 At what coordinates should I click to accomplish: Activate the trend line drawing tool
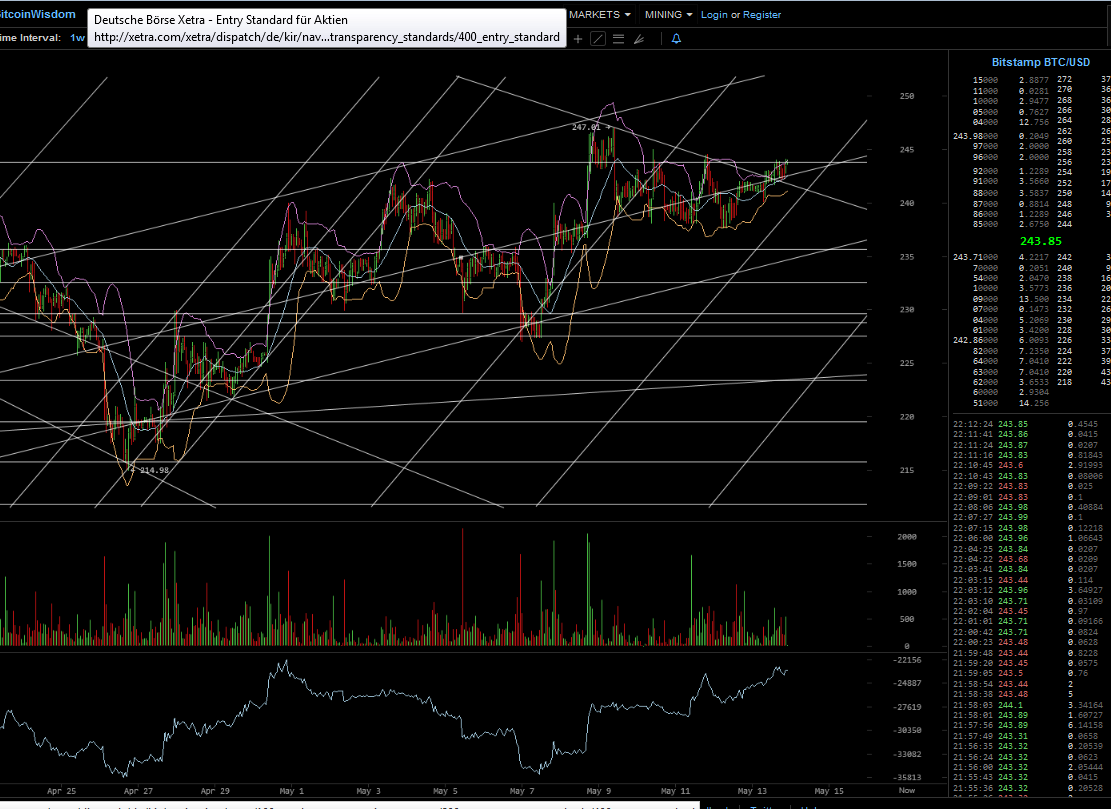[598, 39]
